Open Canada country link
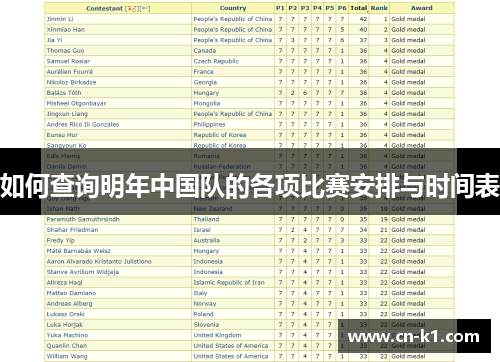This screenshot has height=362, width=500. (x=205, y=51)
